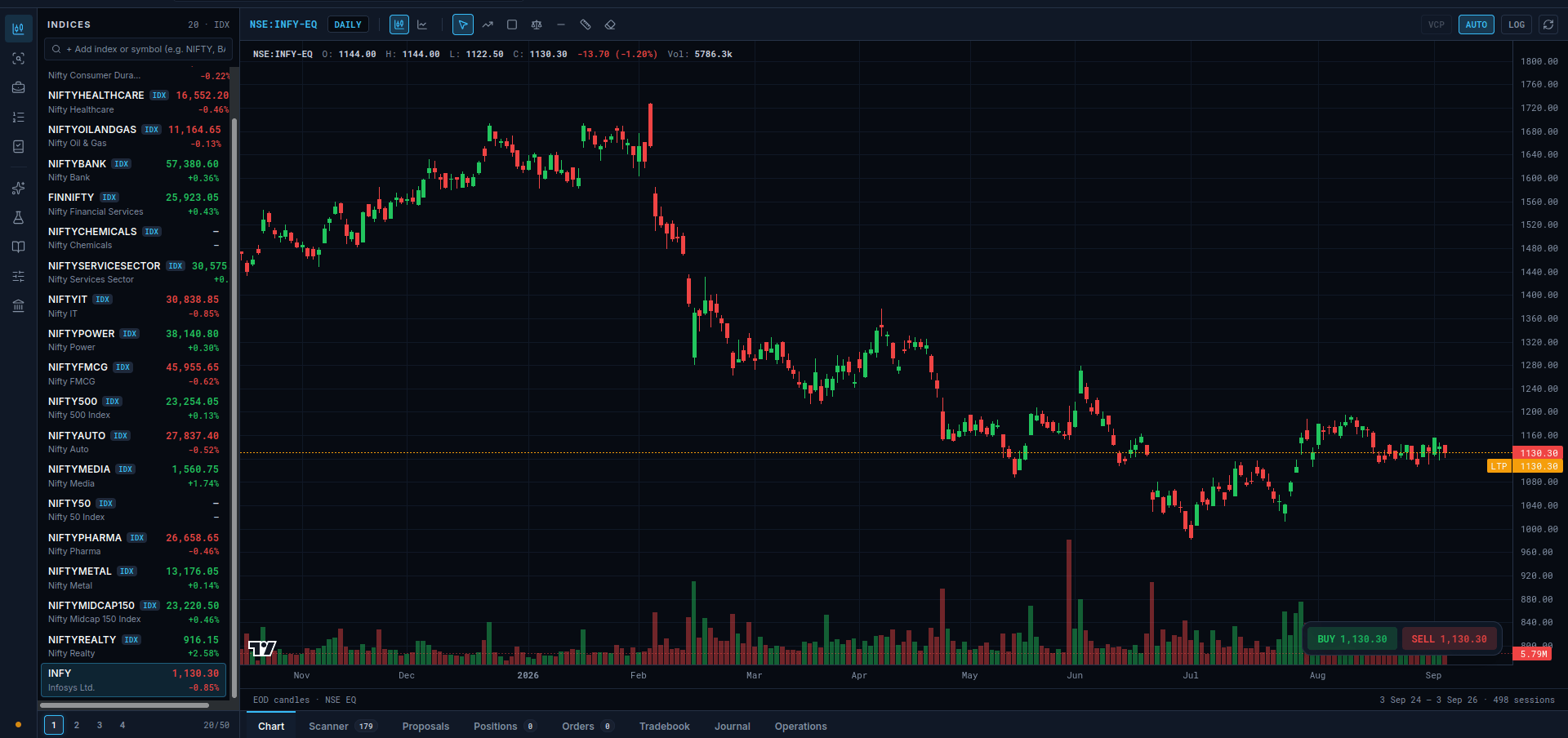Click BUY 1,130.30 button
This screenshot has width=1568, height=738.
(x=1352, y=639)
